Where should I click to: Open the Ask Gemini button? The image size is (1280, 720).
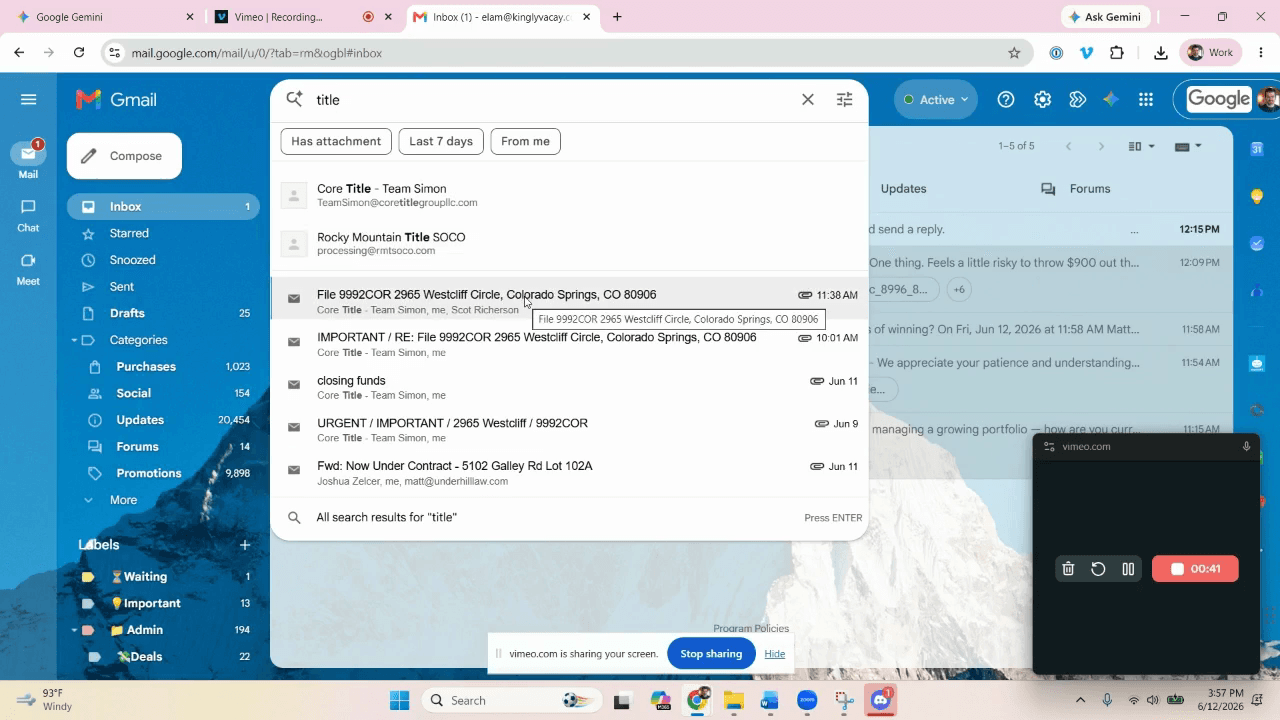click(1105, 17)
